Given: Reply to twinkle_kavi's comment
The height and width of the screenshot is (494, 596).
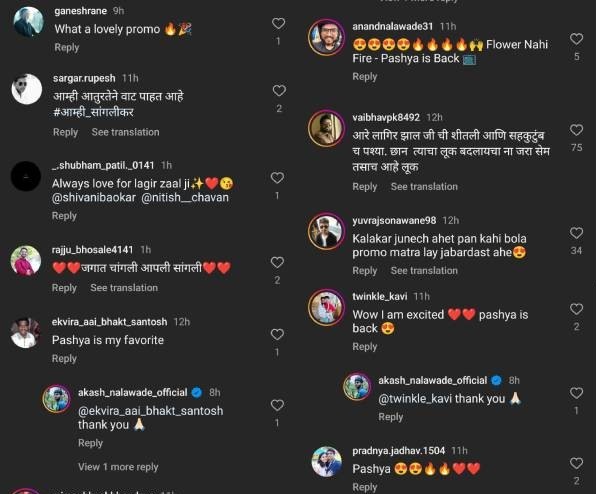Looking at the screenshot, I should (365, 347).
